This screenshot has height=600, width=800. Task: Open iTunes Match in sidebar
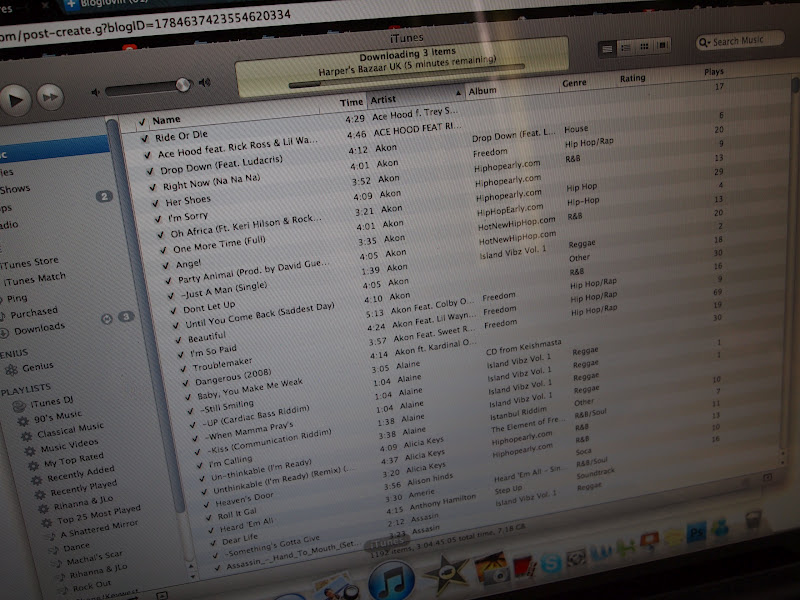point(35,280)
